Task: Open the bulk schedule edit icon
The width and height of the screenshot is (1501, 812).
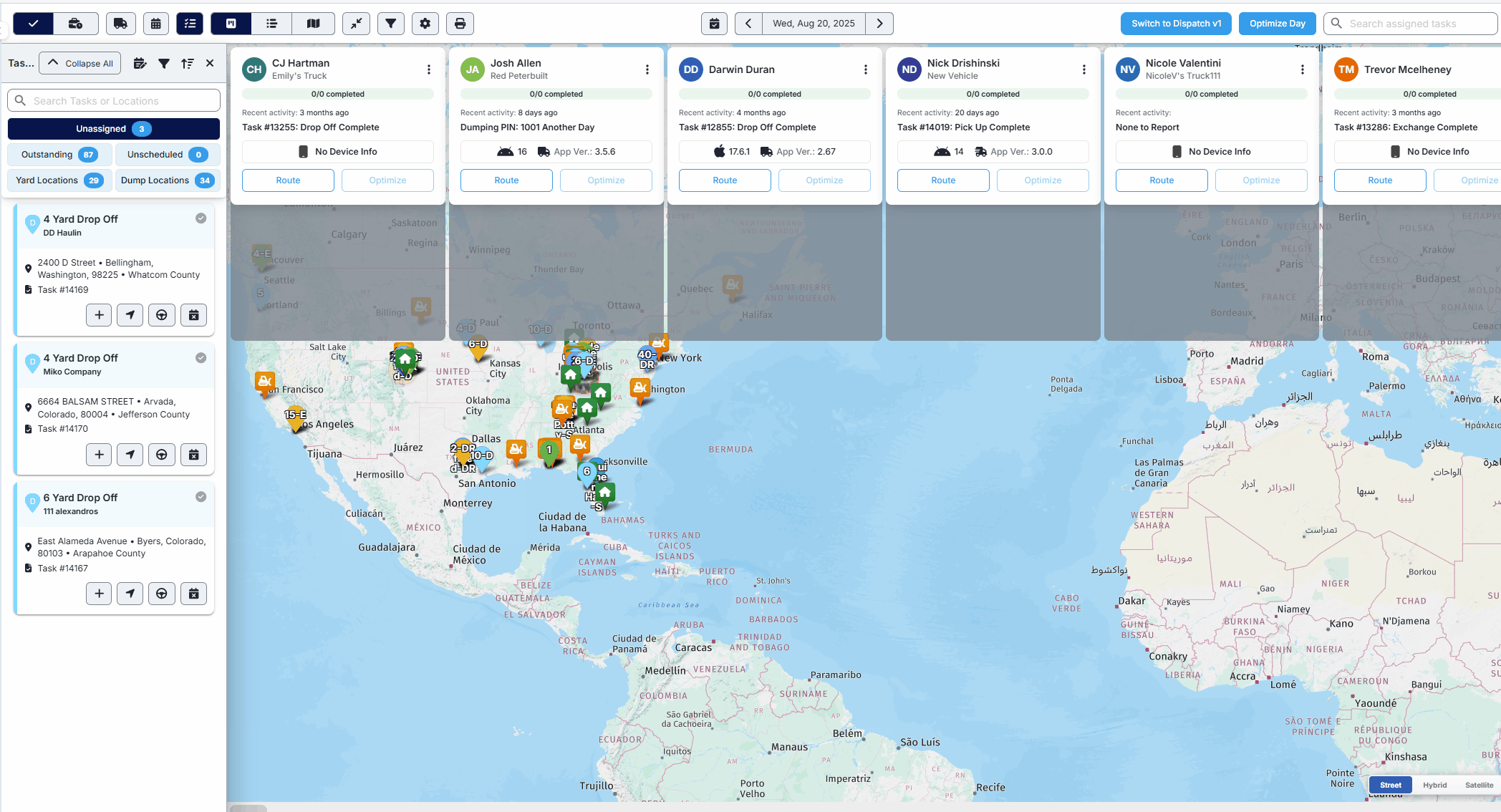Action: coord(140,63)
